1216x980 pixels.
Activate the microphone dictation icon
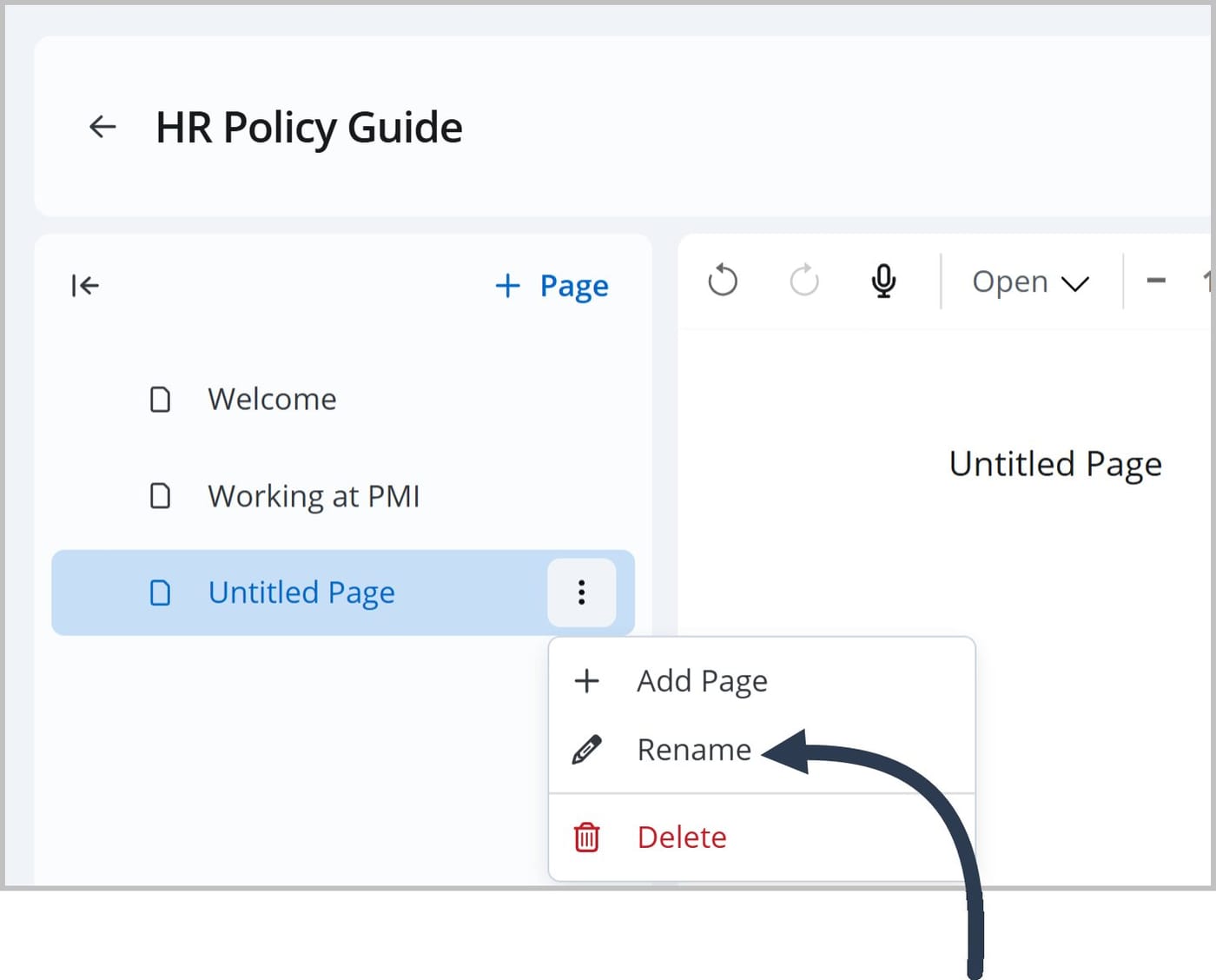[x=884, y=281]
